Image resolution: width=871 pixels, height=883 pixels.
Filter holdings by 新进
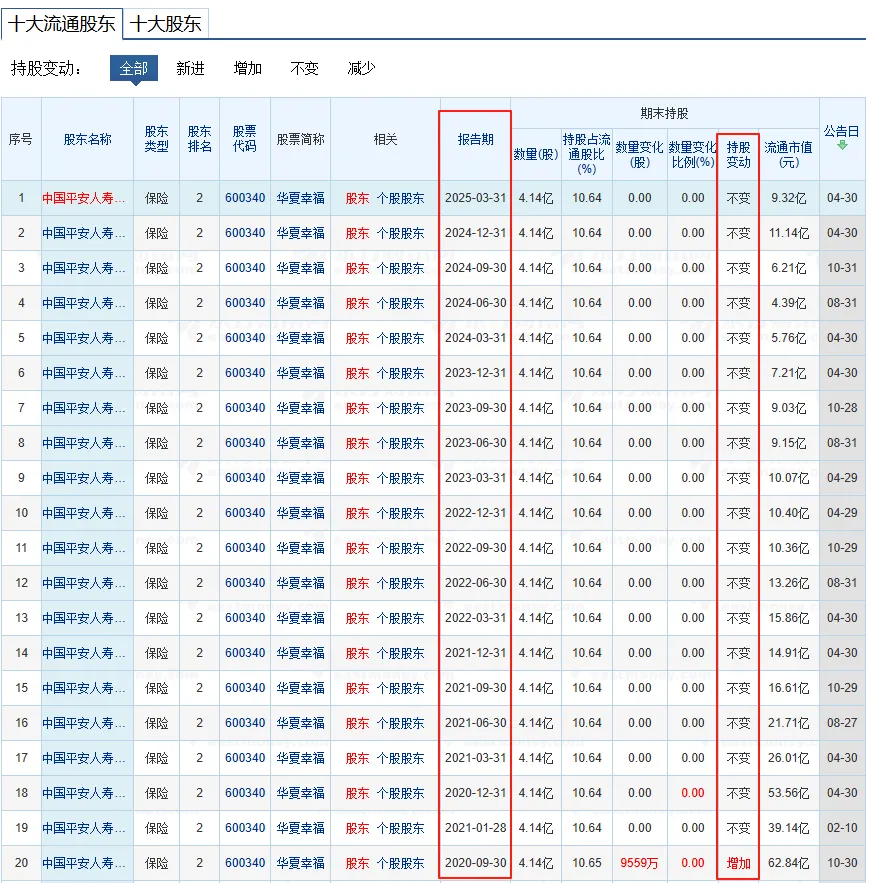pyautogui.click(x=190, y=68)
